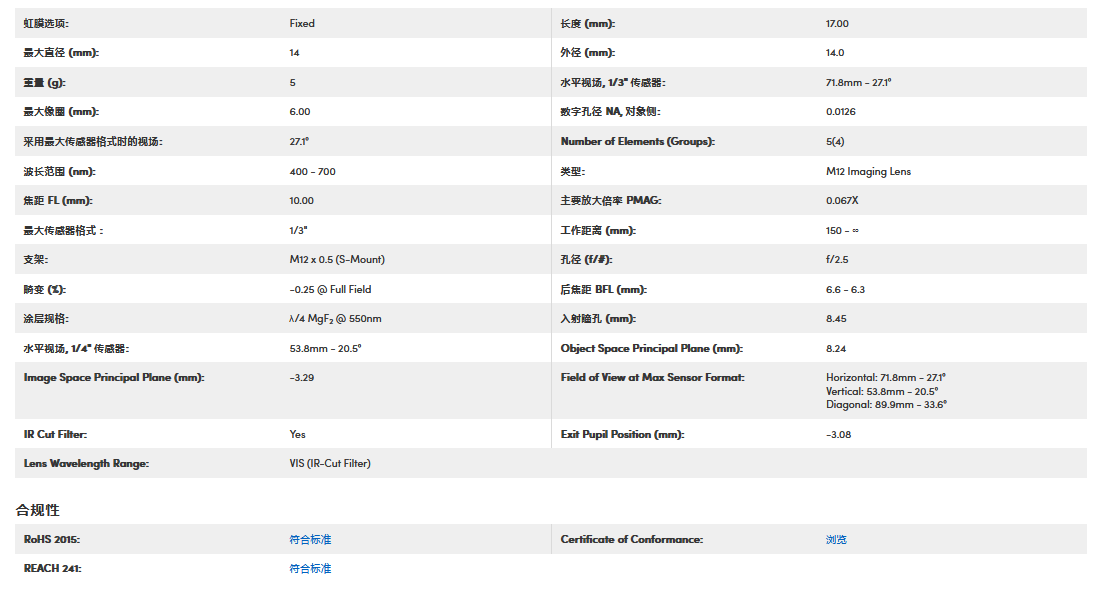Click the IR Cut Filter Yes value
Image resolution: width=1103 pixels, height=599 pixels.
tap(298, 434)
